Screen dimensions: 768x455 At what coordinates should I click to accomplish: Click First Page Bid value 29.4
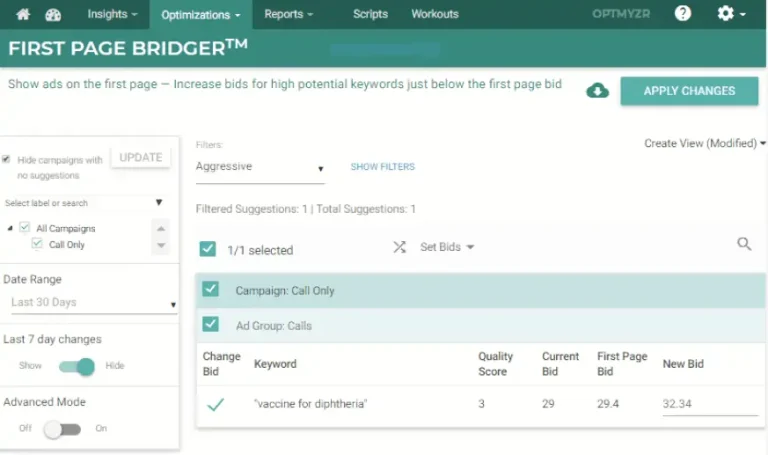tap(608, 404)
